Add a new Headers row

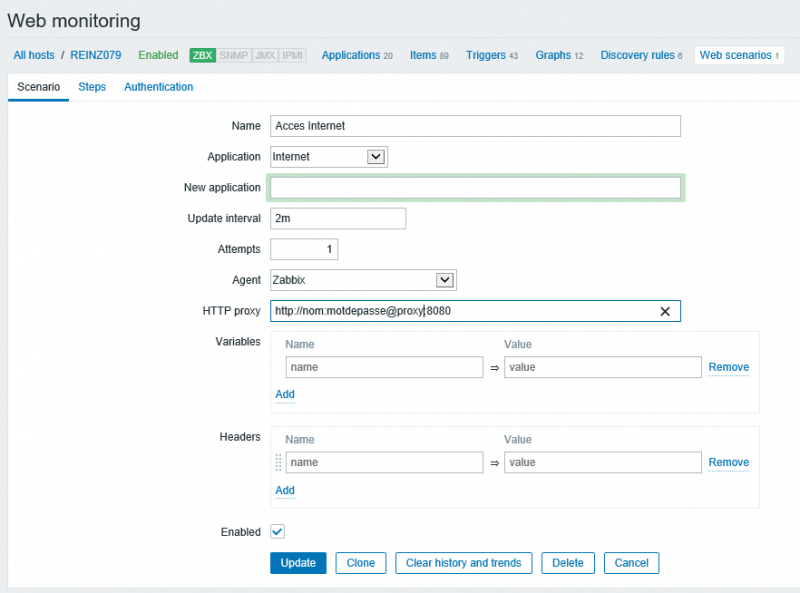coord(285,490)
